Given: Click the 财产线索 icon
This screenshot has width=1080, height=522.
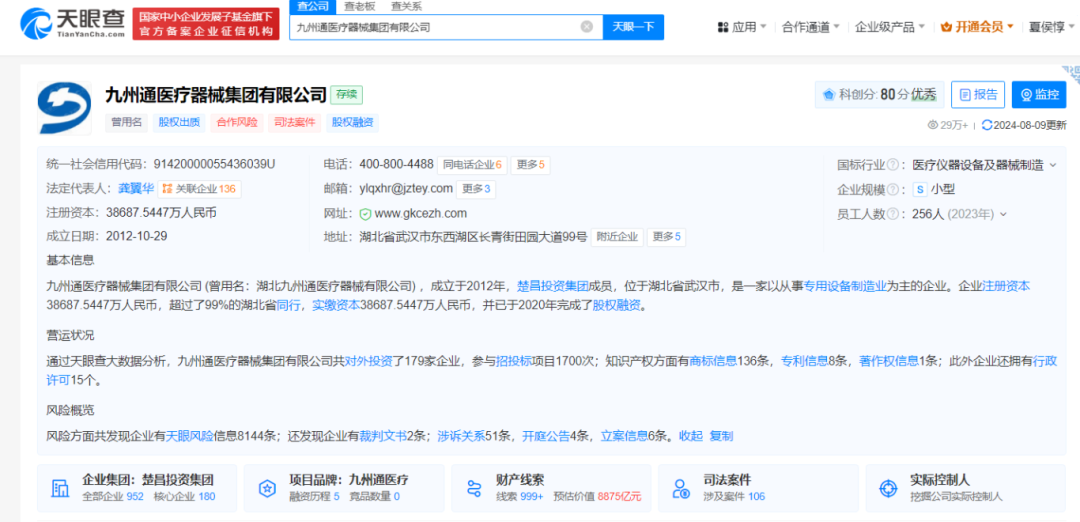Looking at the screenshot, I should [474, 488].
